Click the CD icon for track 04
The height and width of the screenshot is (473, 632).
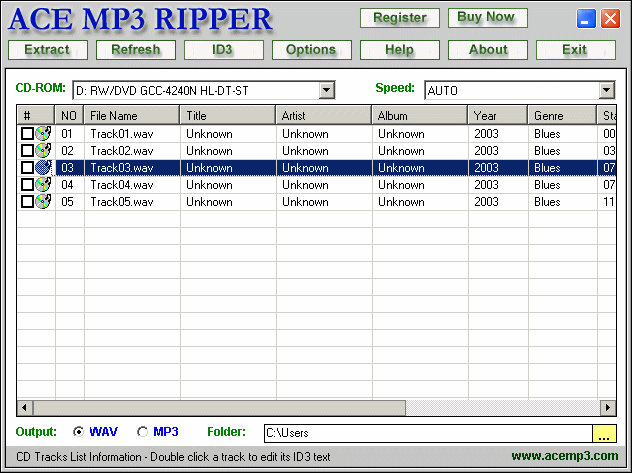click(x=44, y=184)
